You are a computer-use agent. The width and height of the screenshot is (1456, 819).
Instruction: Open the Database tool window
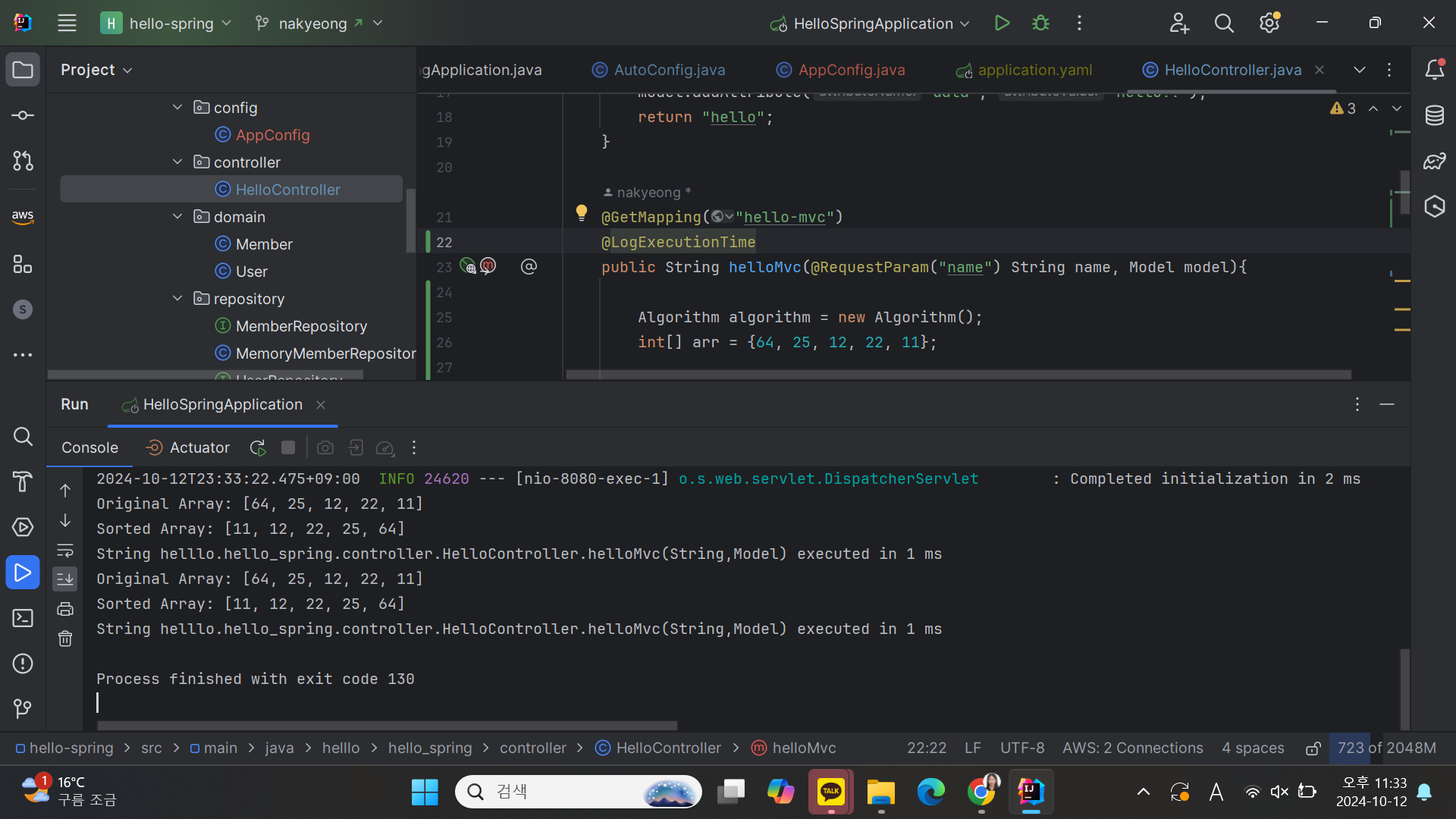click(x=1434, y=115)
